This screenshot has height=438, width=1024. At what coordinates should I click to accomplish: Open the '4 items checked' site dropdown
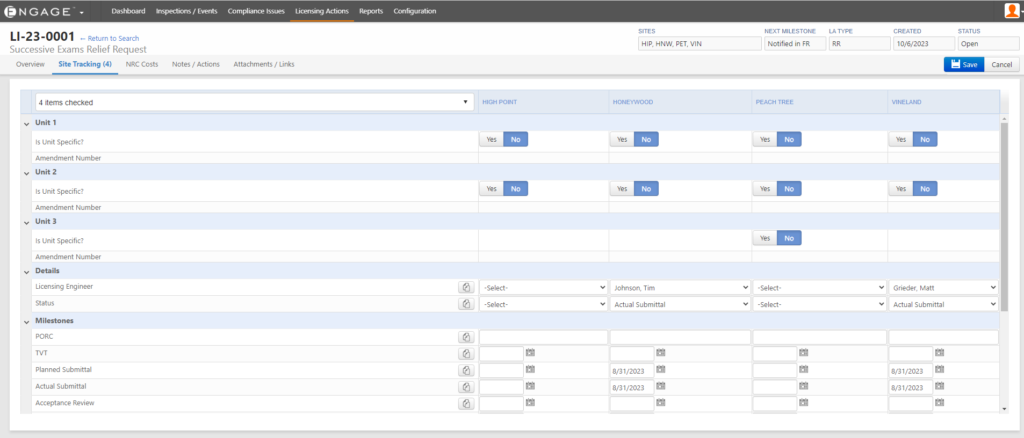[253, 102]
